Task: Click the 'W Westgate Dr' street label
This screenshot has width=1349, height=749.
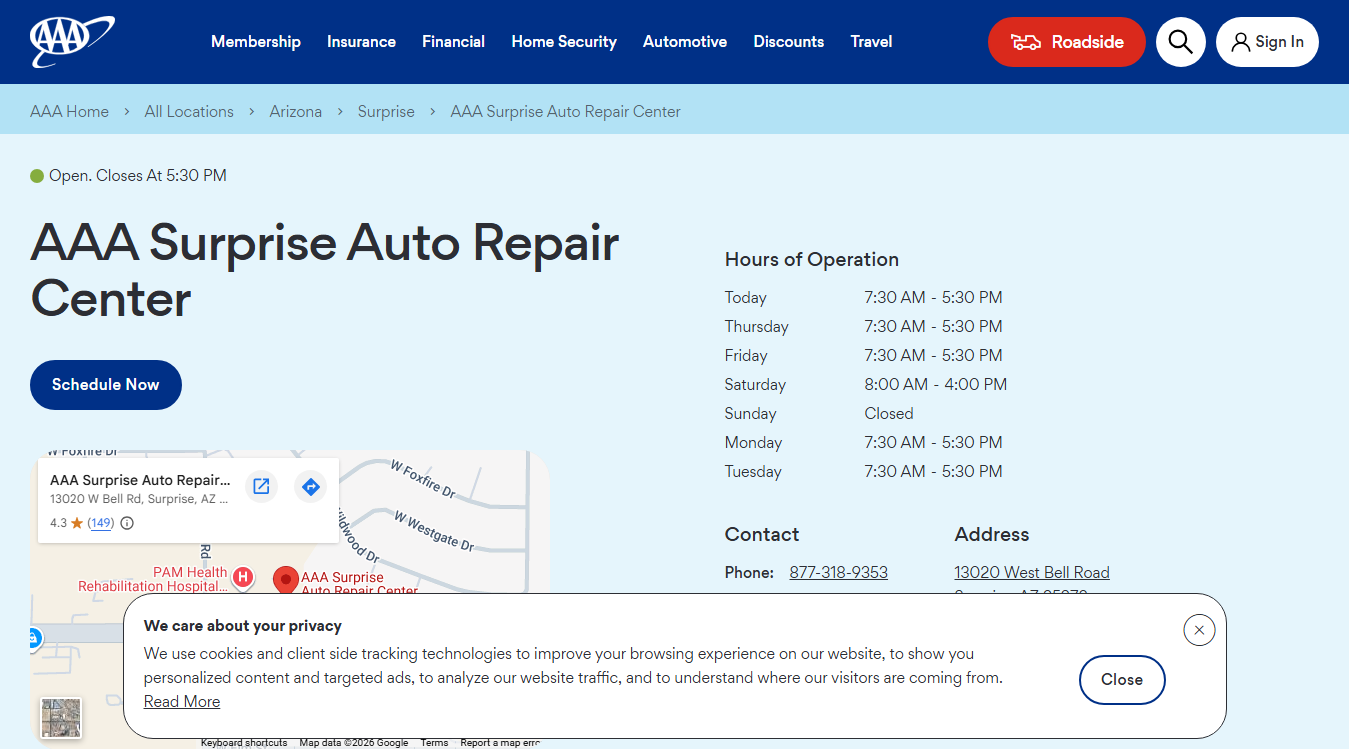Action: pyautogui.click(x=434, y=532)
